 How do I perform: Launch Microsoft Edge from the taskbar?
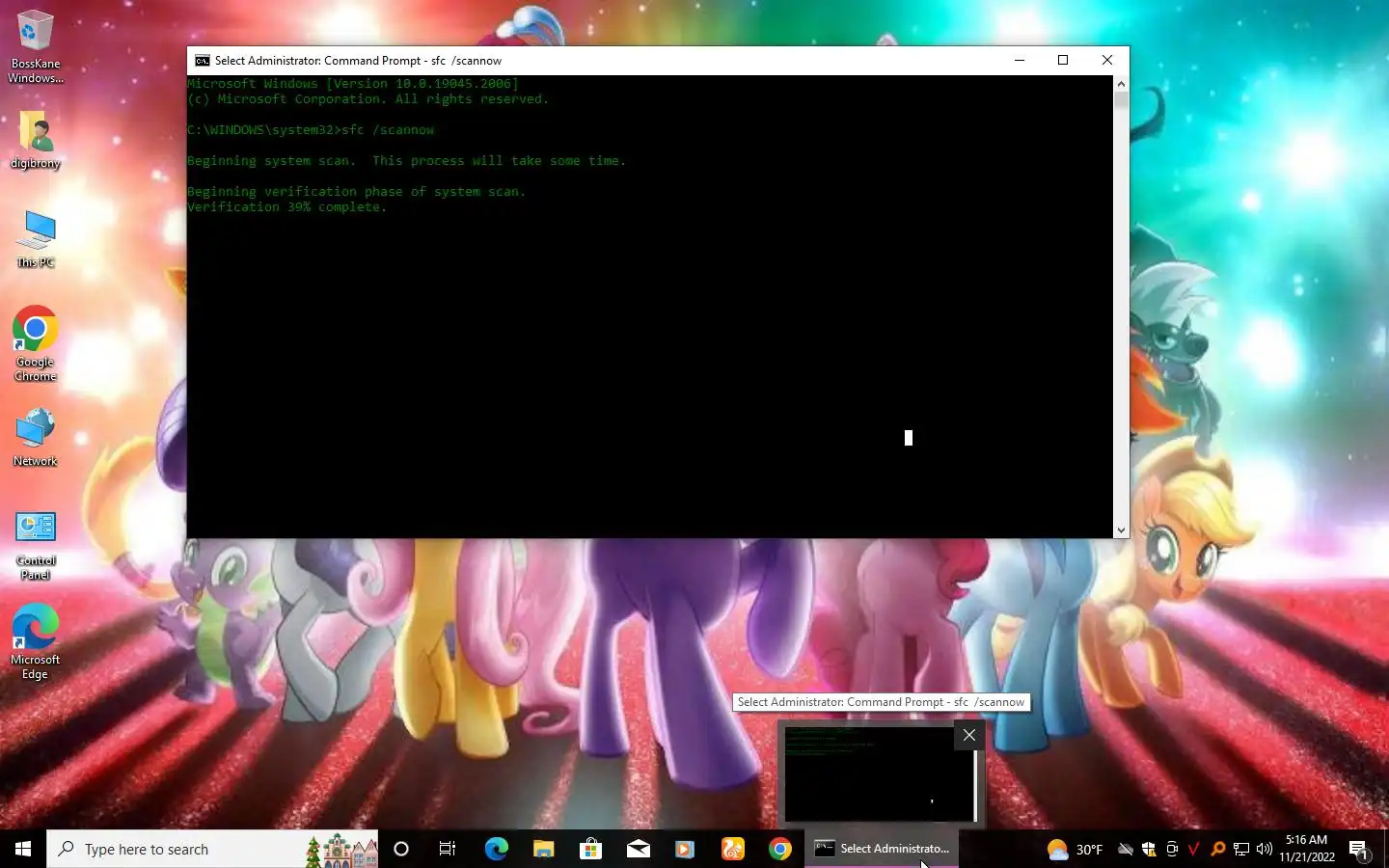(496, 849)
